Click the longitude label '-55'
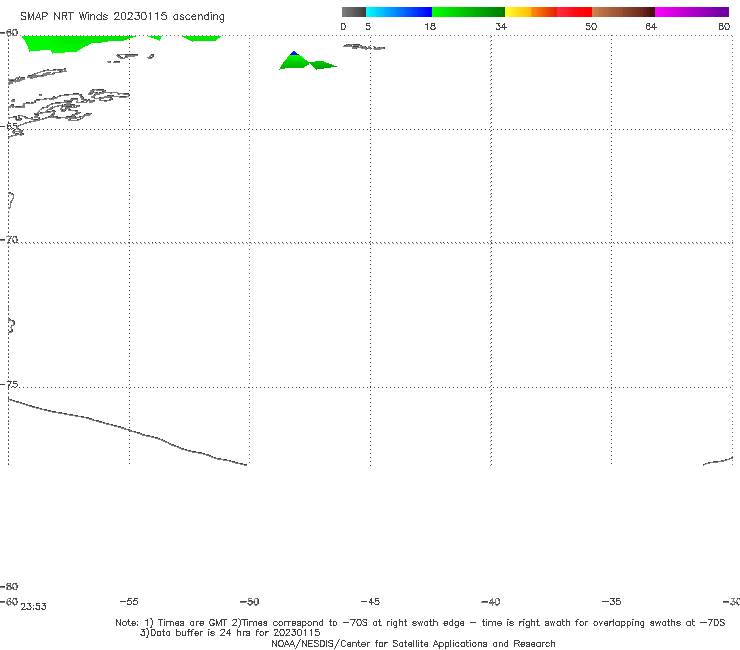 (129, 601)
